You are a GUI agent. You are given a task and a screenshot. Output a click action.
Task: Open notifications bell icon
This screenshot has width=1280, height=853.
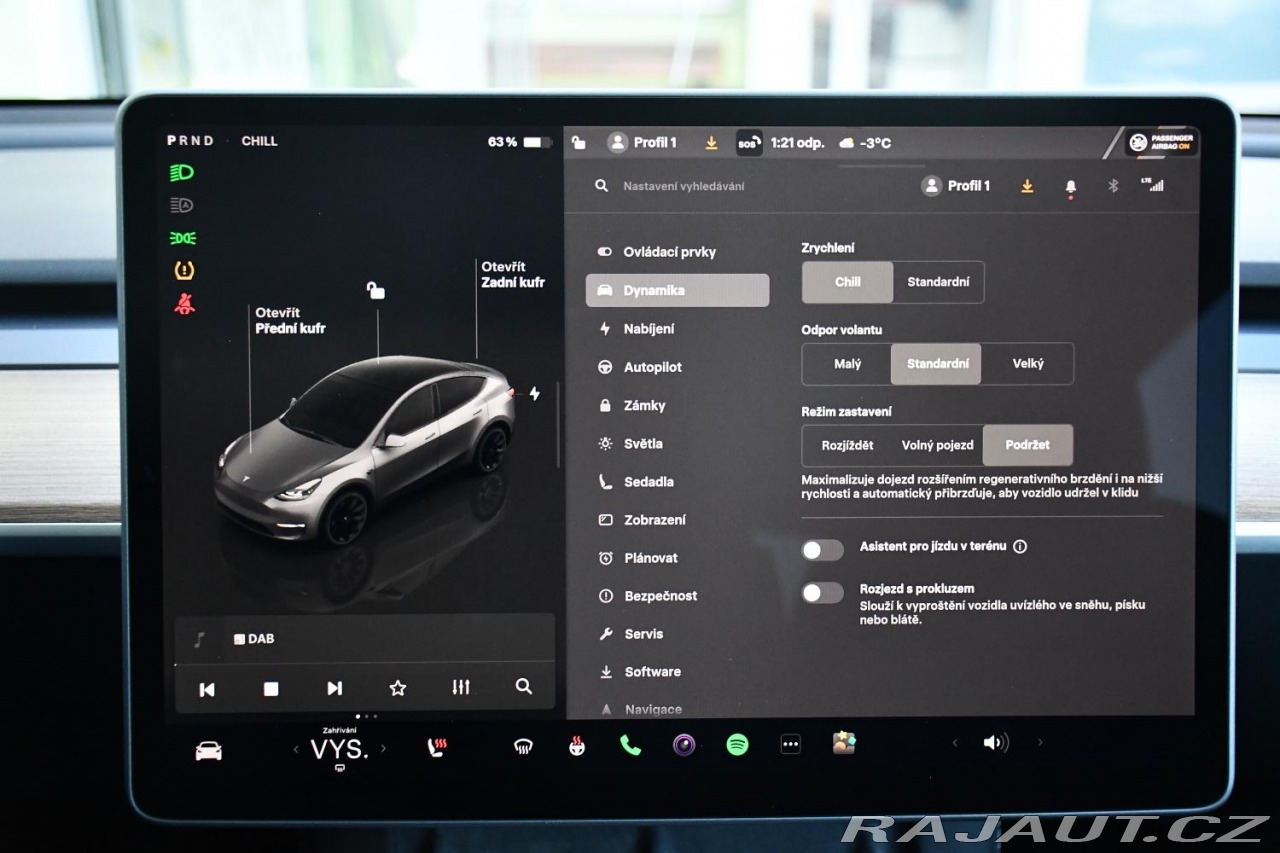(x=1071, y=186)
